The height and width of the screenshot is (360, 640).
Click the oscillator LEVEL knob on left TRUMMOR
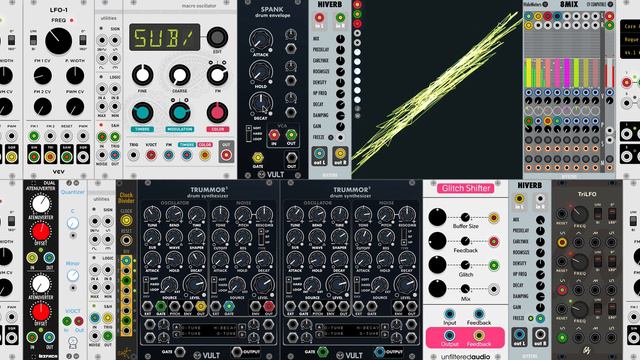point(195,284)
